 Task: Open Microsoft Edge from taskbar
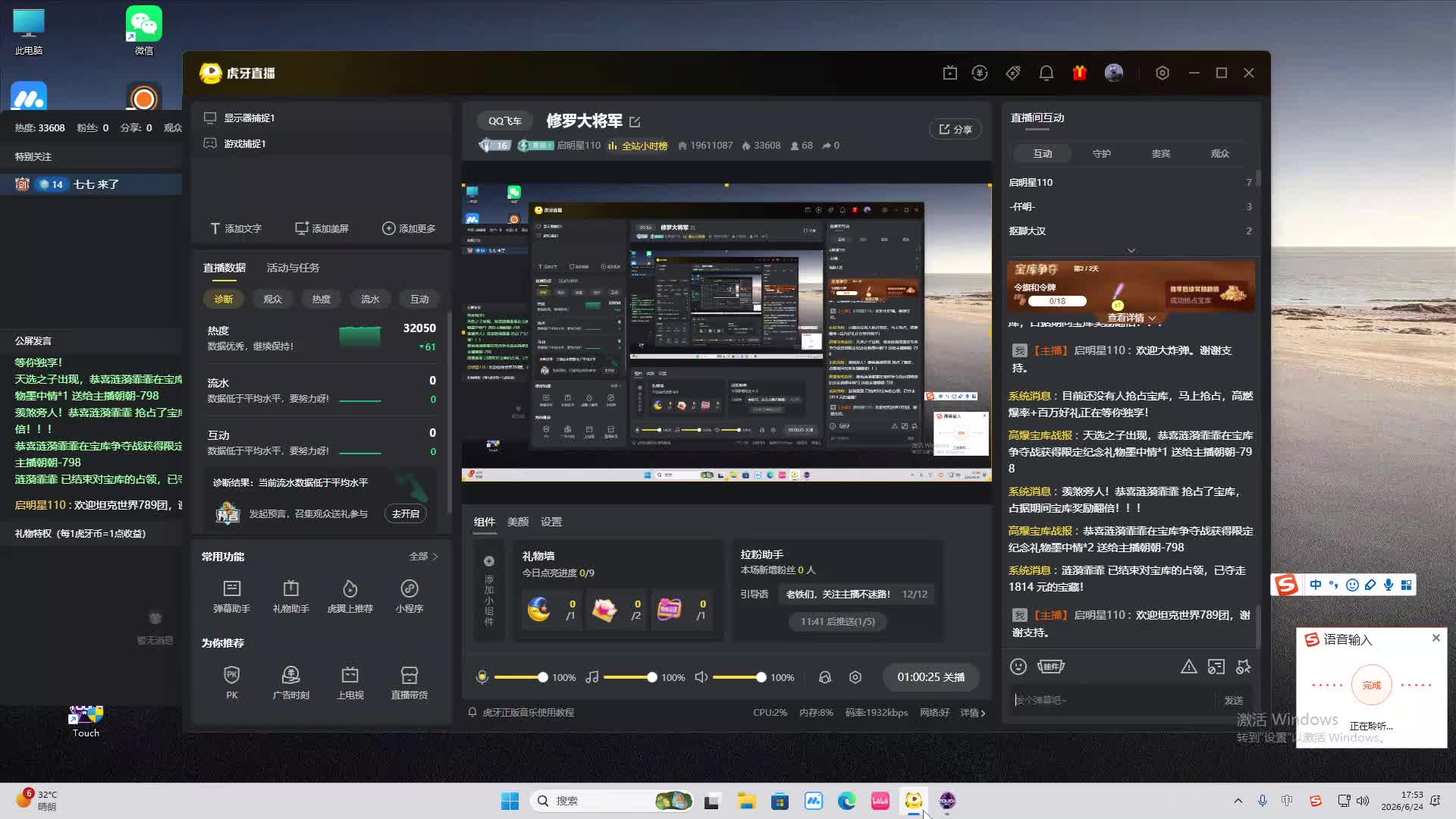(846, 801)
